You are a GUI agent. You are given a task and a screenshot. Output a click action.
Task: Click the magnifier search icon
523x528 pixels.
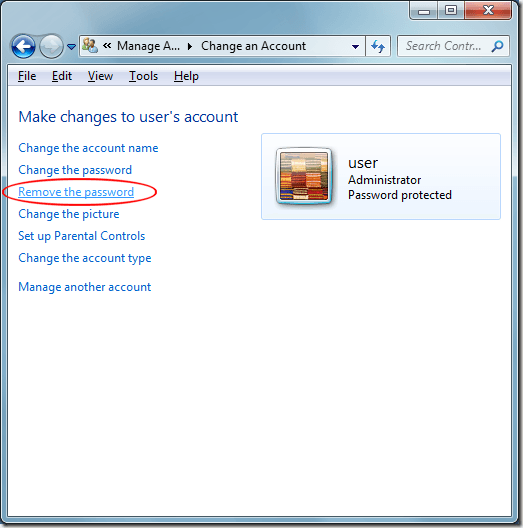497,46
